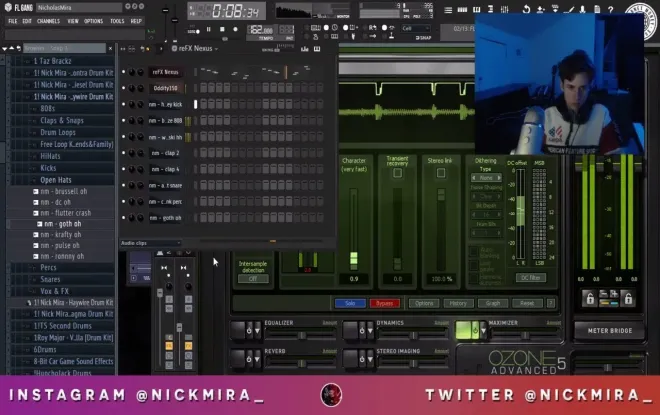Expand the Claps & Snaps folder
Viewport: 660px width, 415px height.
click(x=62, y=121)
